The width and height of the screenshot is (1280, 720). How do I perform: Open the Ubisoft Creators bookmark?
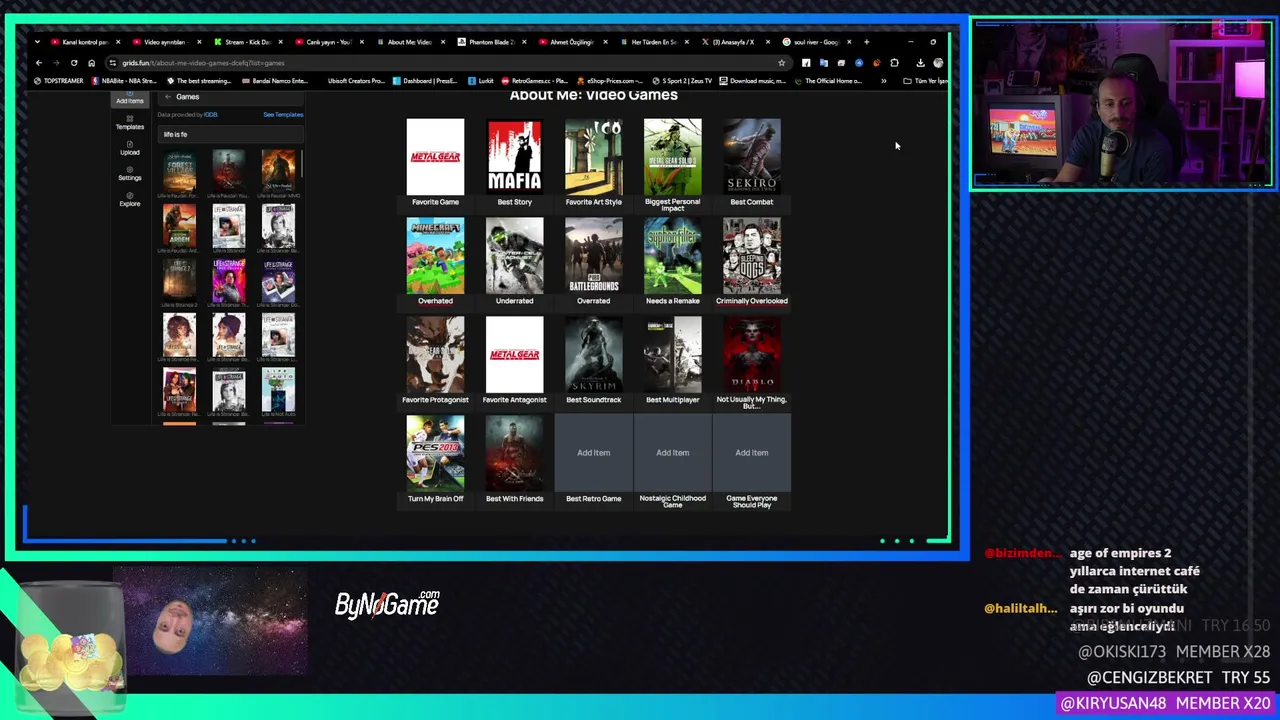pyautogui.click(x=356, y=81)
